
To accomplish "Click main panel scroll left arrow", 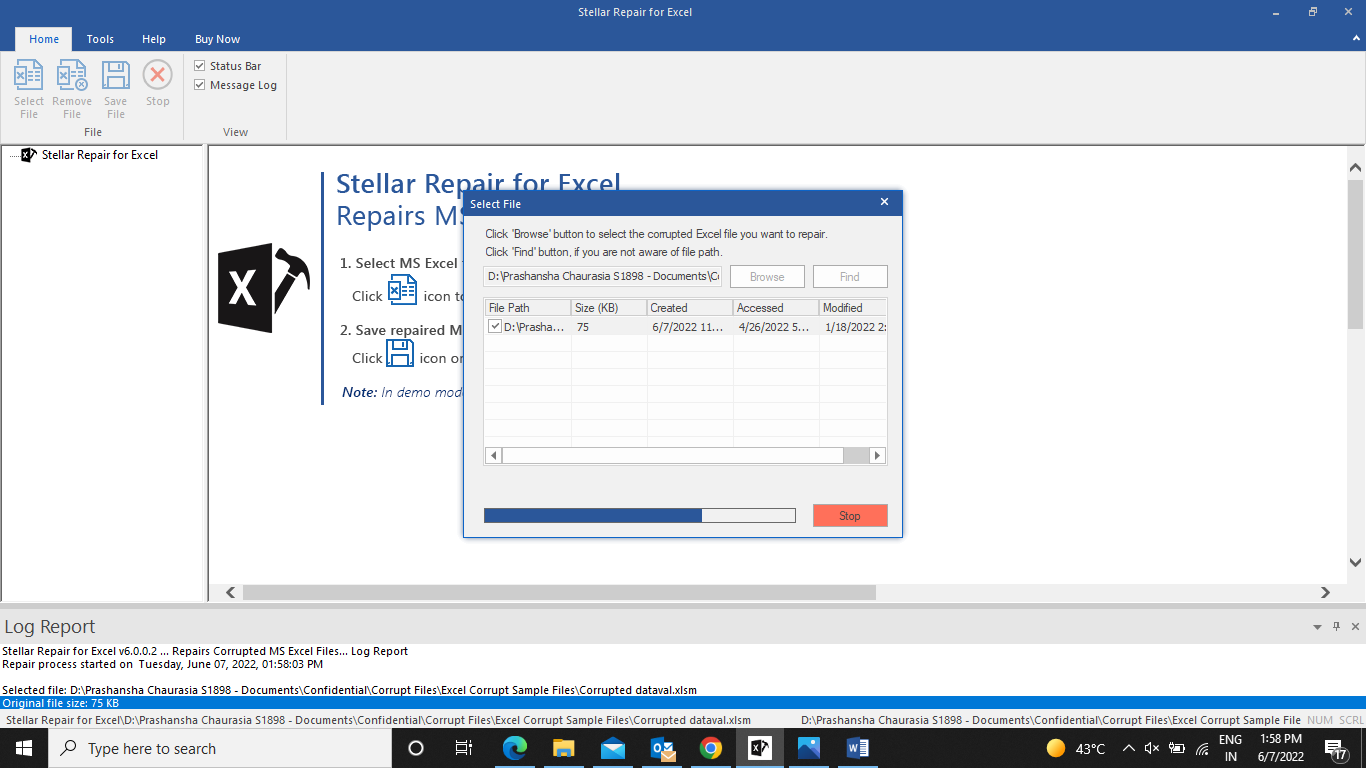I will pos(231,592).
